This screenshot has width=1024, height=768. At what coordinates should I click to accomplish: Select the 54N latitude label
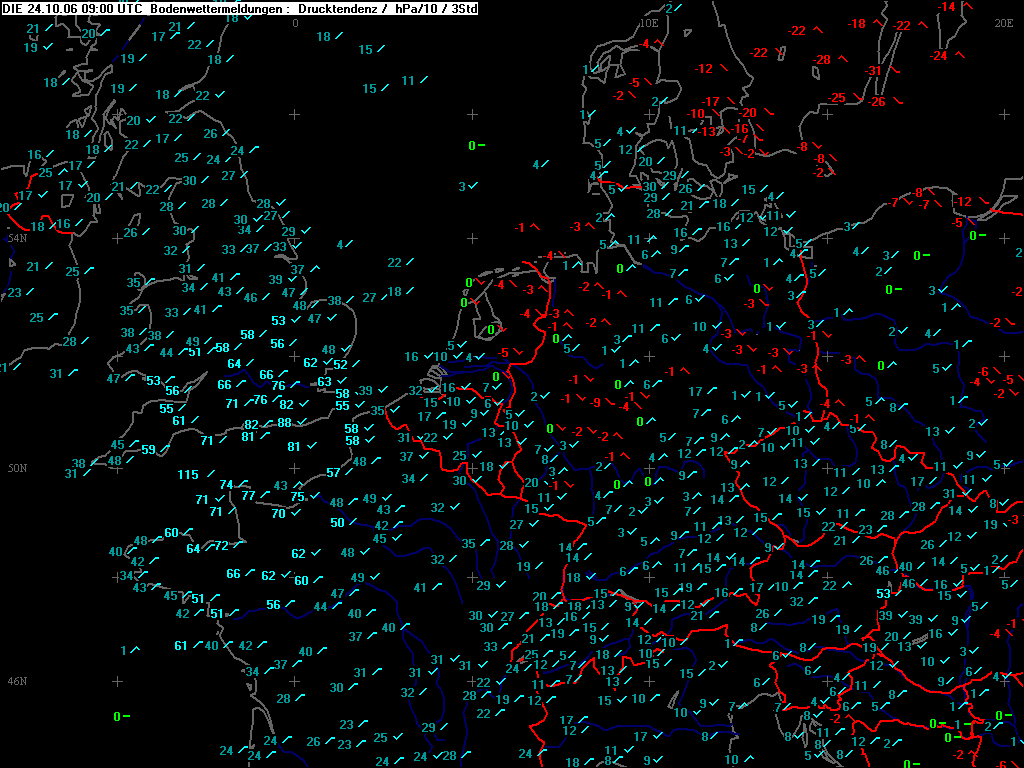(17, 238)
